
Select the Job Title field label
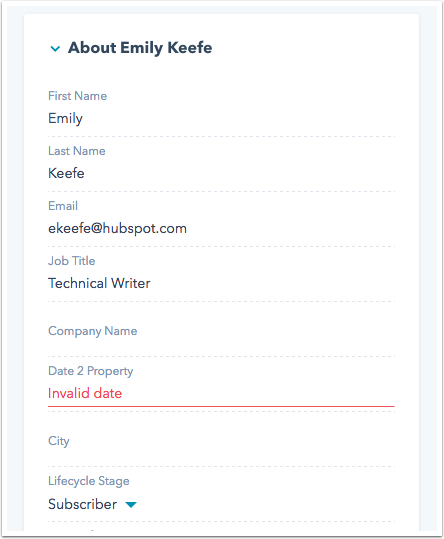71,261
